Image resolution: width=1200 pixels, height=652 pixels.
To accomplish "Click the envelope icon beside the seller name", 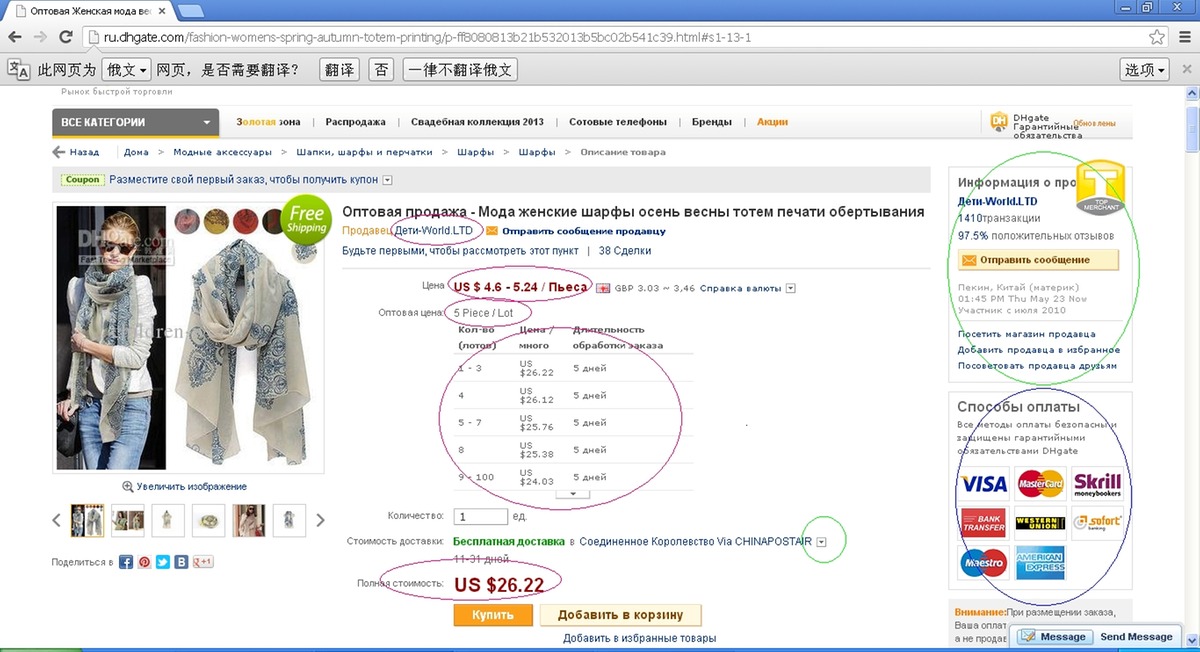I will [x=492, y=231].
